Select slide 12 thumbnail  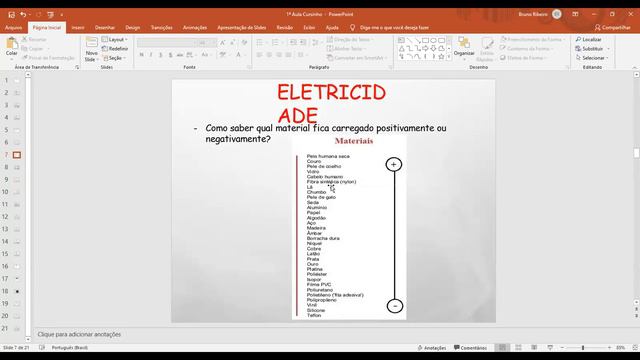click(x=17, y=217)
